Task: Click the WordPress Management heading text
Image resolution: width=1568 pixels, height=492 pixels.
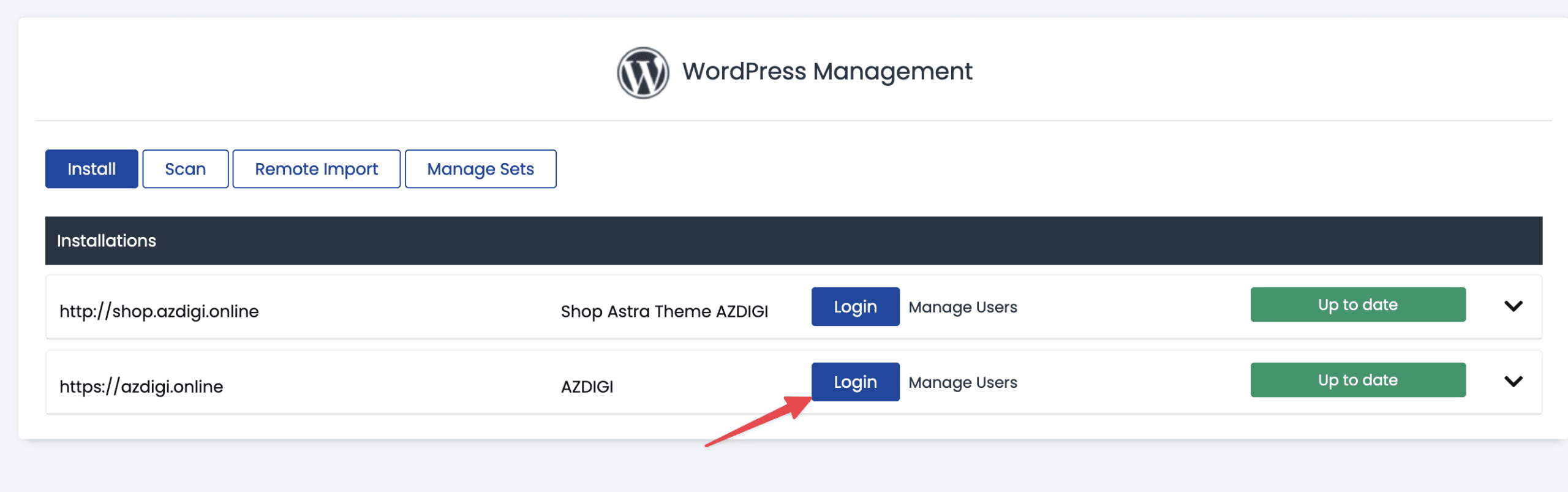Action: (827, 72)
